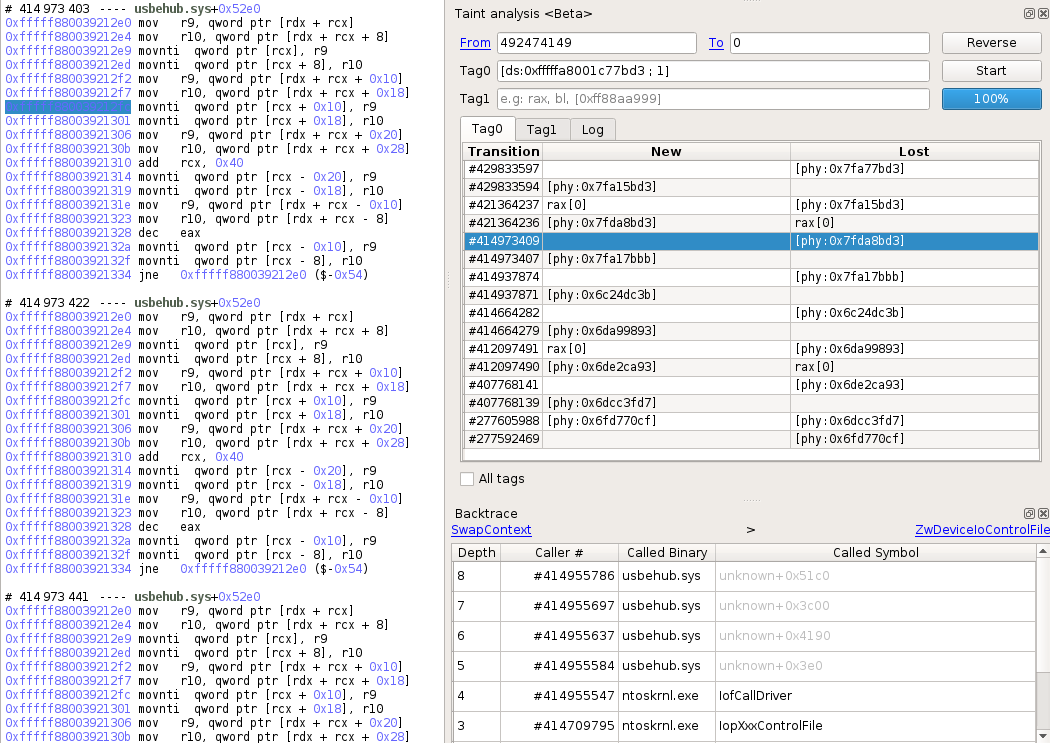Image resolution: width=1050 pixels, height=743 pixels.
Task: Select the Tag0 tab
Action: (487, 129)
